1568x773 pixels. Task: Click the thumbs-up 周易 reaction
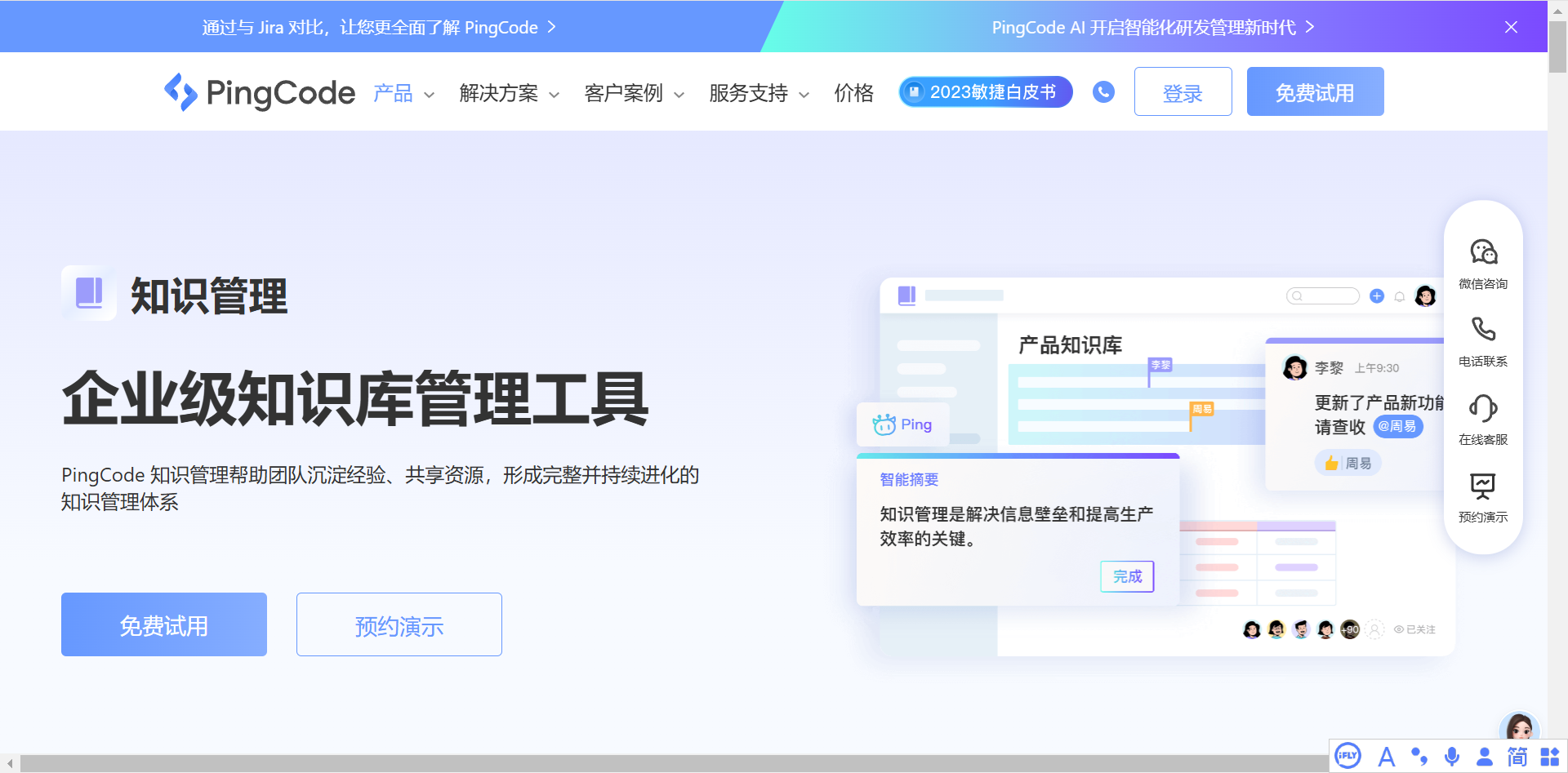pos(1347,463)
